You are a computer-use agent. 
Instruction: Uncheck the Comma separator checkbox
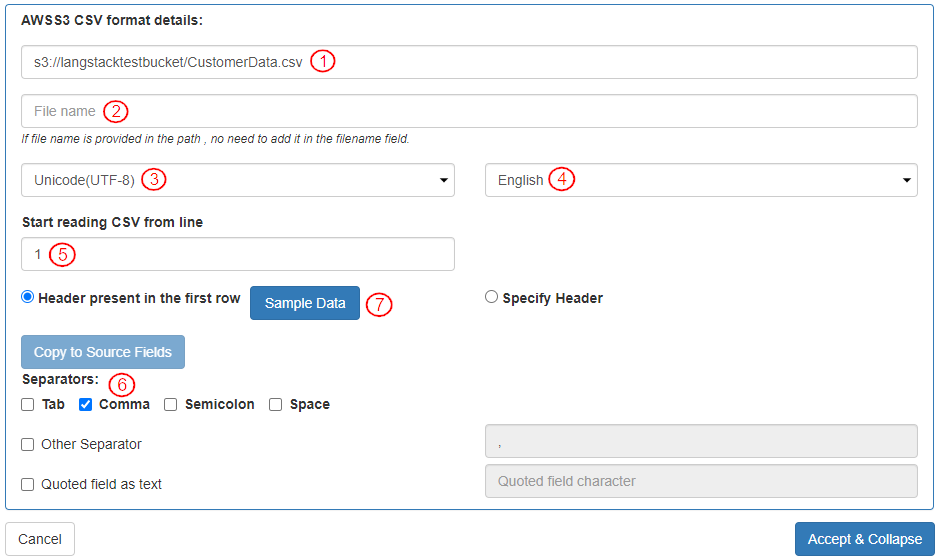pos(86,405)
